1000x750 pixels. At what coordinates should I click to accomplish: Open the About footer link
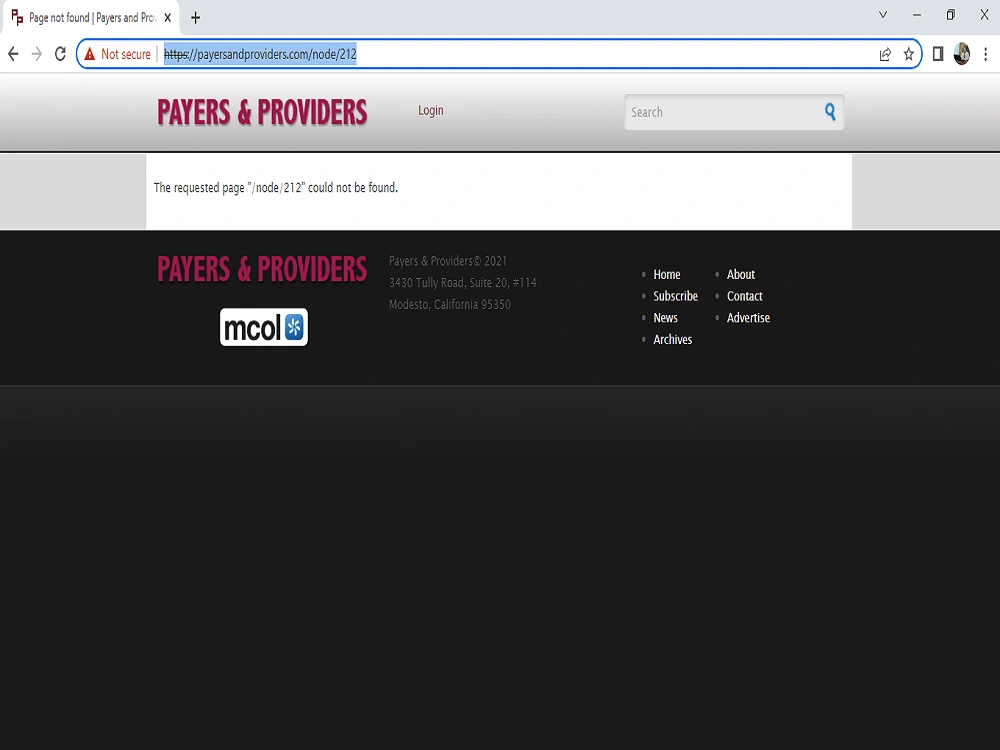tap(740, 274)
